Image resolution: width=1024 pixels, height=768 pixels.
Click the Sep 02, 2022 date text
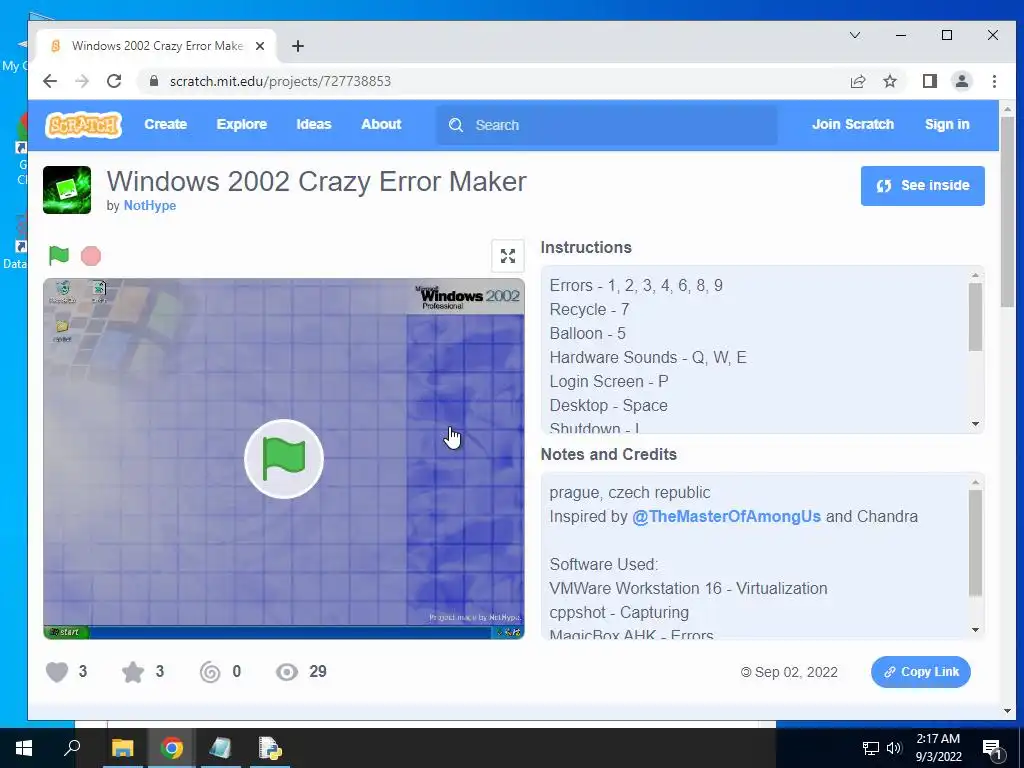click(796, 672)
